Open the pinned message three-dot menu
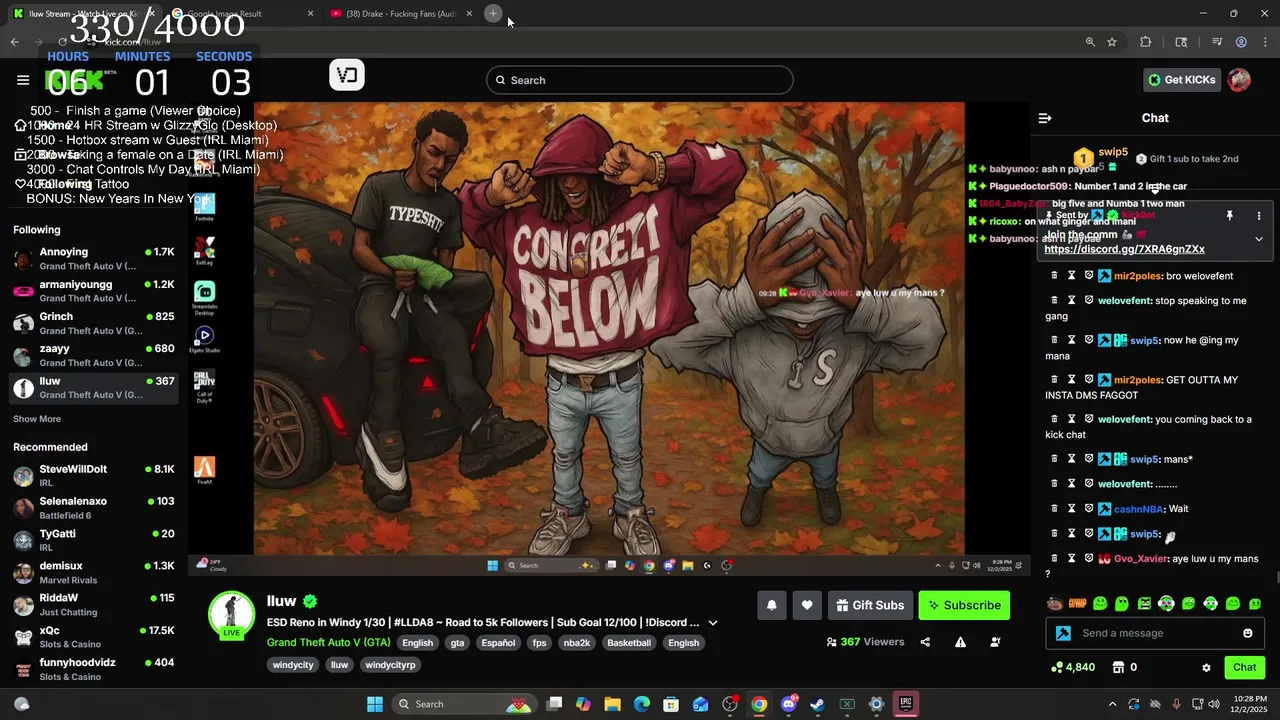This screenshot has width=1280, height=720. [1259, 216]
